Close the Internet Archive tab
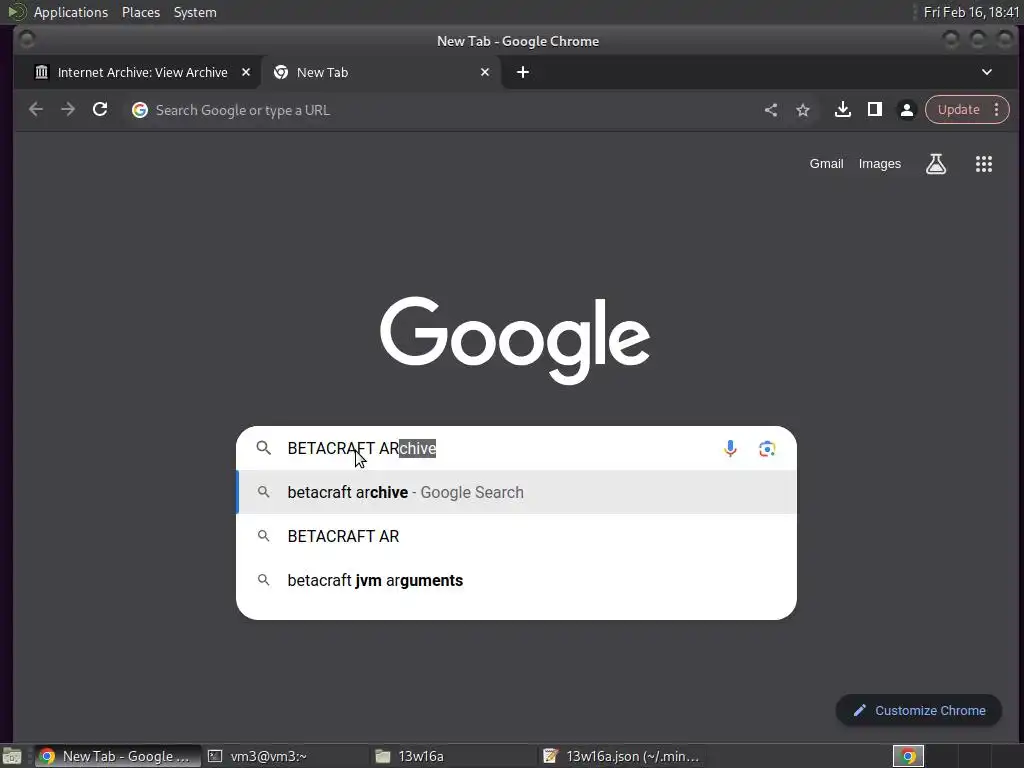 point(246,72)
